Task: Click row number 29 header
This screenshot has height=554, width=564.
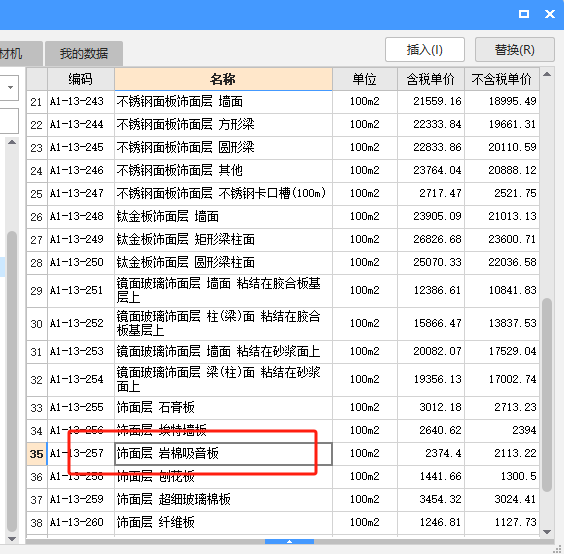Action: click(x=37, y=291)
